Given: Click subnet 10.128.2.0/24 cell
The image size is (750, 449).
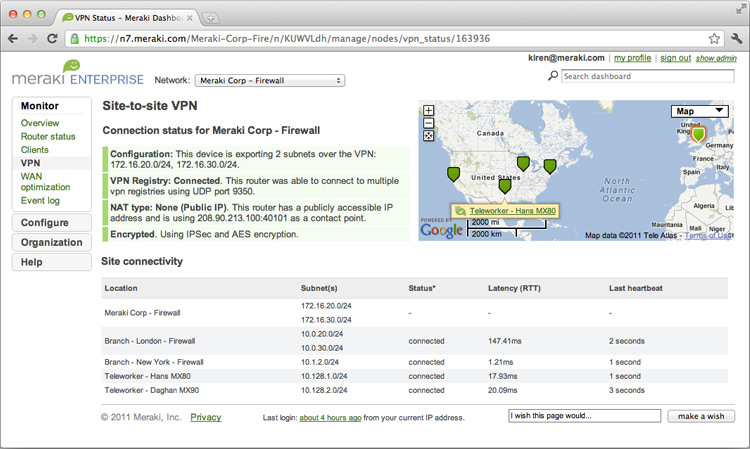Looking at the screenshot, I should (x=324, y=390).
